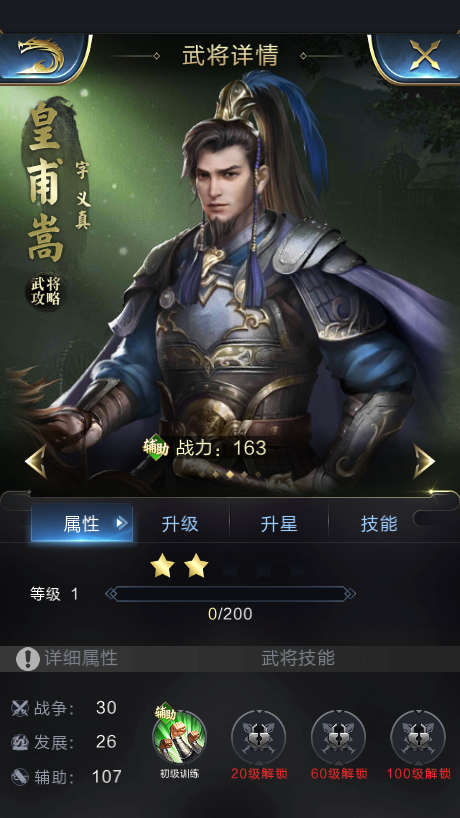This screenshot has height=818, width=460.
Task: Tap locked skill unlocking at 100级
Action: point(418,737)
